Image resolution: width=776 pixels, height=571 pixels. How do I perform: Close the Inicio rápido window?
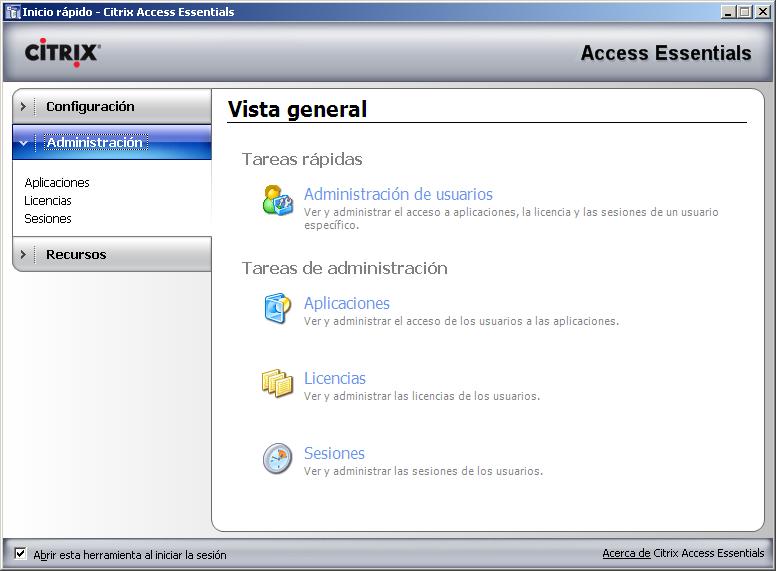click(763, 12)
